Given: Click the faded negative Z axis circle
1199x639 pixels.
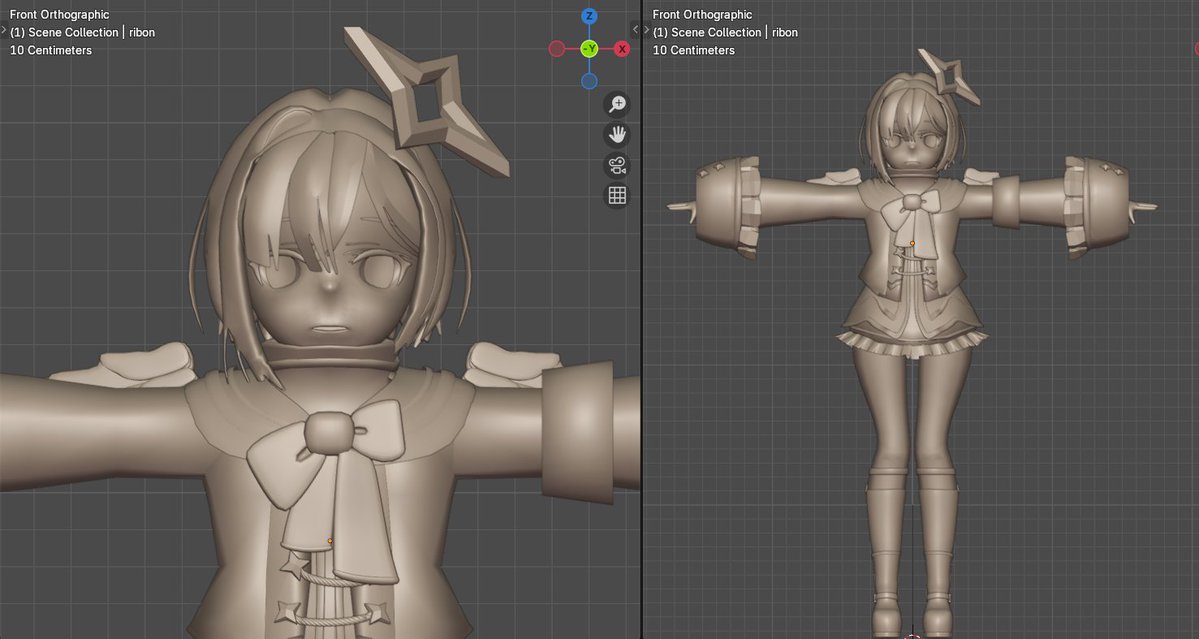Looking at the screenshot, I should 589,81.
